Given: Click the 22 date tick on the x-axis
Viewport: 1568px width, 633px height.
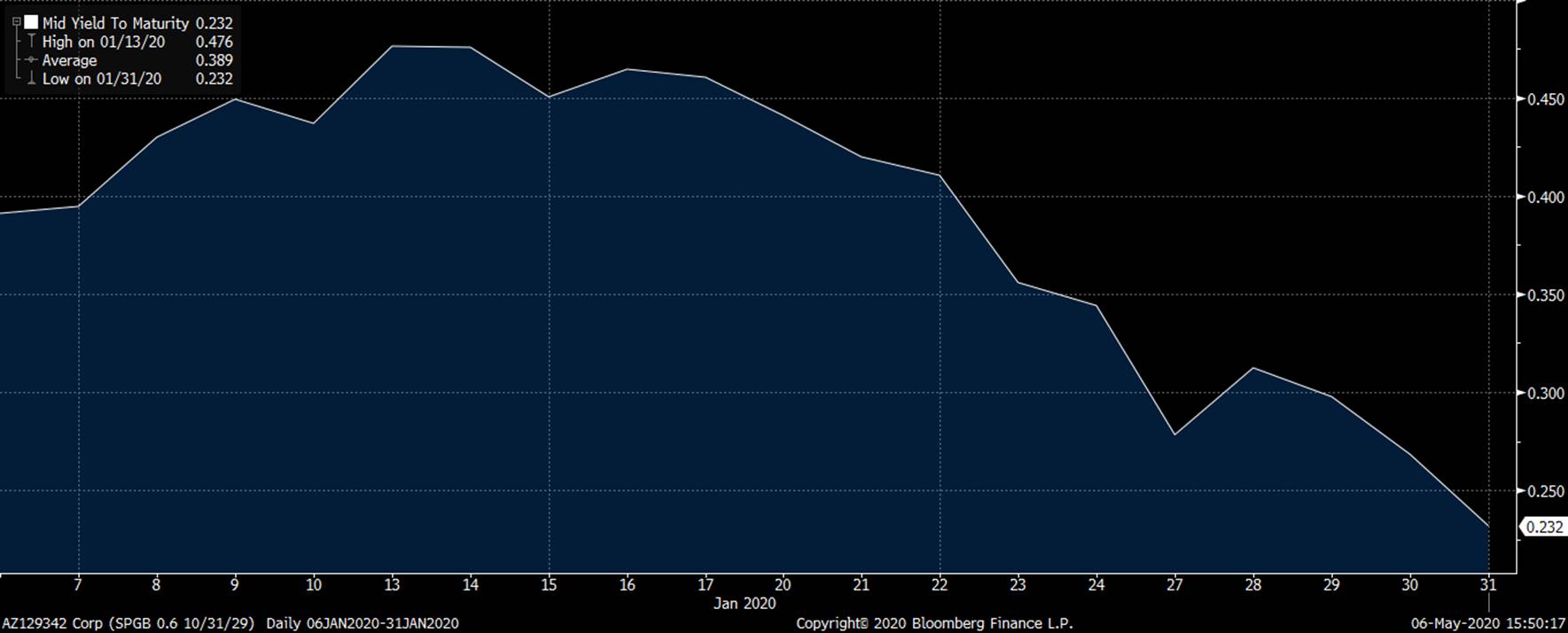Looking at the screenshot, I should click(940, 585).
